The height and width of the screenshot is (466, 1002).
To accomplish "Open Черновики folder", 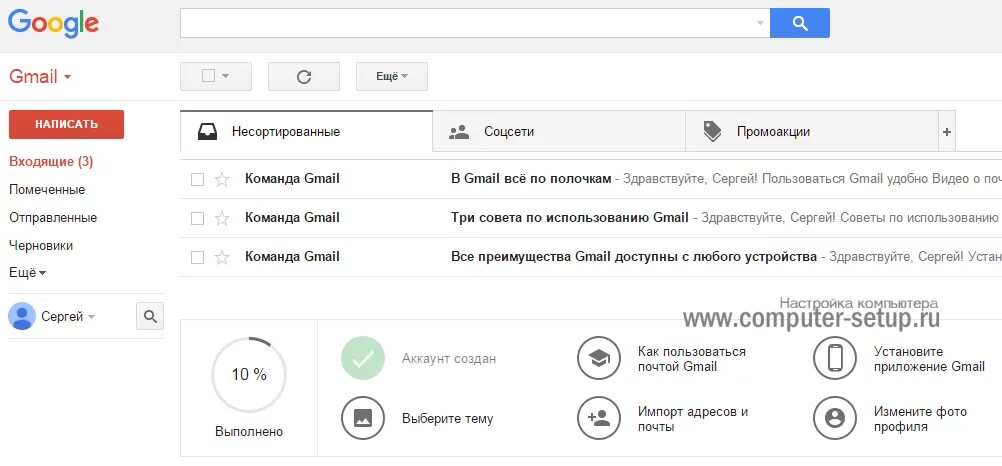I will coord(41,245).
